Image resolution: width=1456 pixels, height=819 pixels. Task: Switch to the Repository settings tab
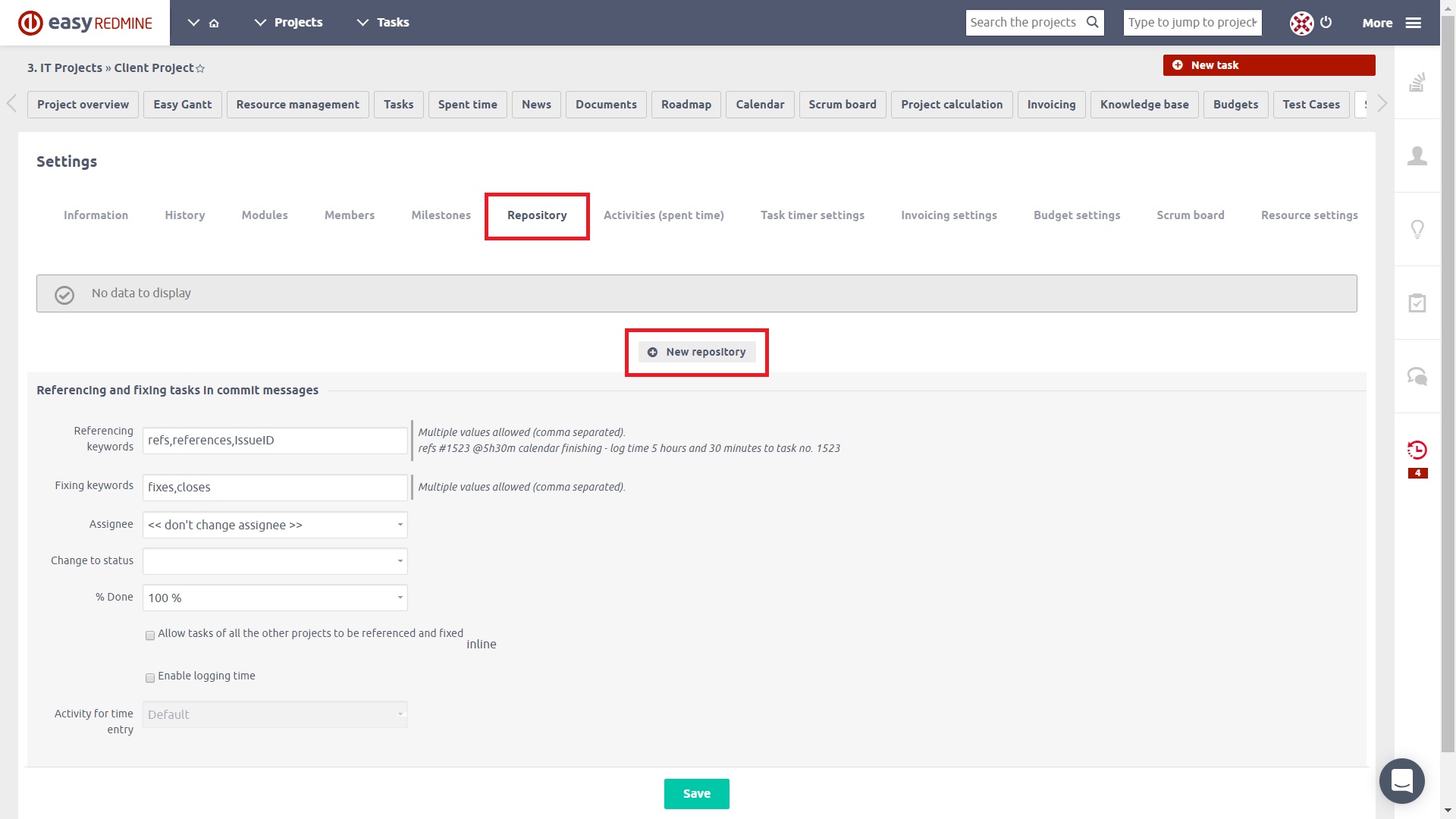(x=537, y=215)
